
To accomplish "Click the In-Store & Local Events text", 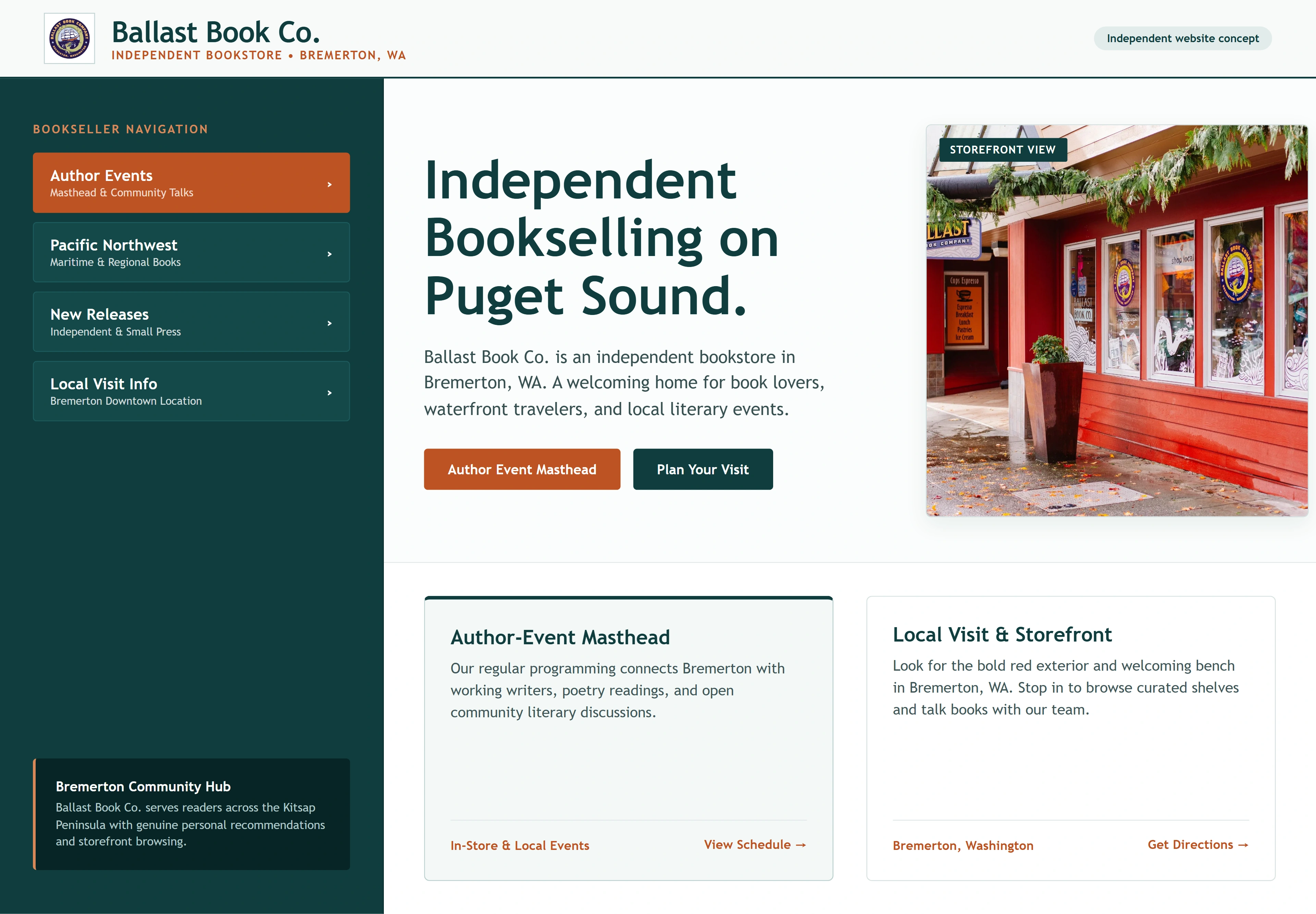I will [x=520, y=845].
